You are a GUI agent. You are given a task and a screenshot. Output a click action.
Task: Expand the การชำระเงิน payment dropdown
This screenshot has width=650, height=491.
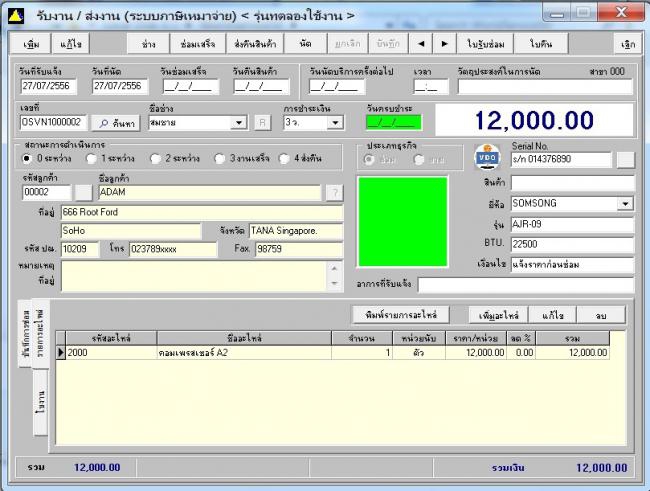click(336, 122)
